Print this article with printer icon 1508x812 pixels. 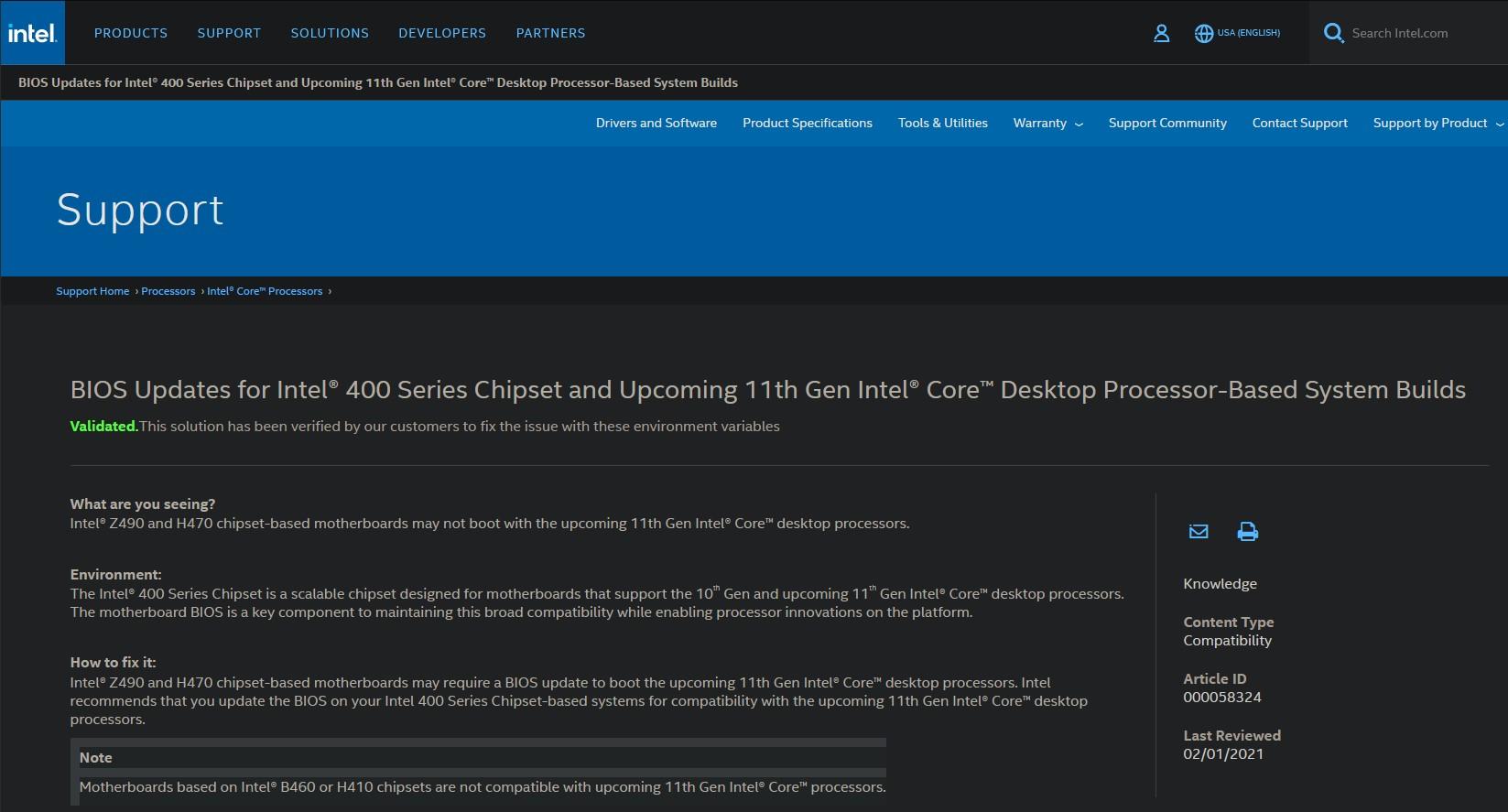(x=1247, y=531)
